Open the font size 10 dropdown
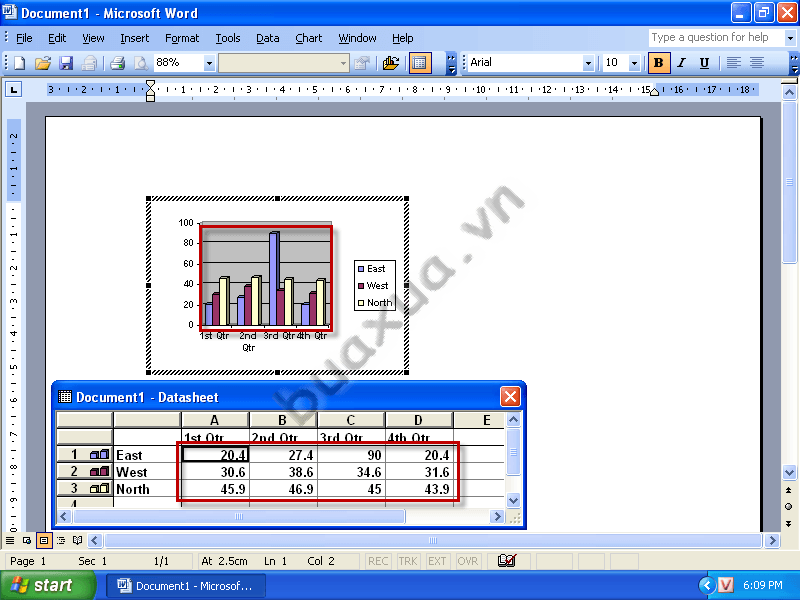Image resolution: width=800 pixels, height=600 pixels. tap(634, 63)
